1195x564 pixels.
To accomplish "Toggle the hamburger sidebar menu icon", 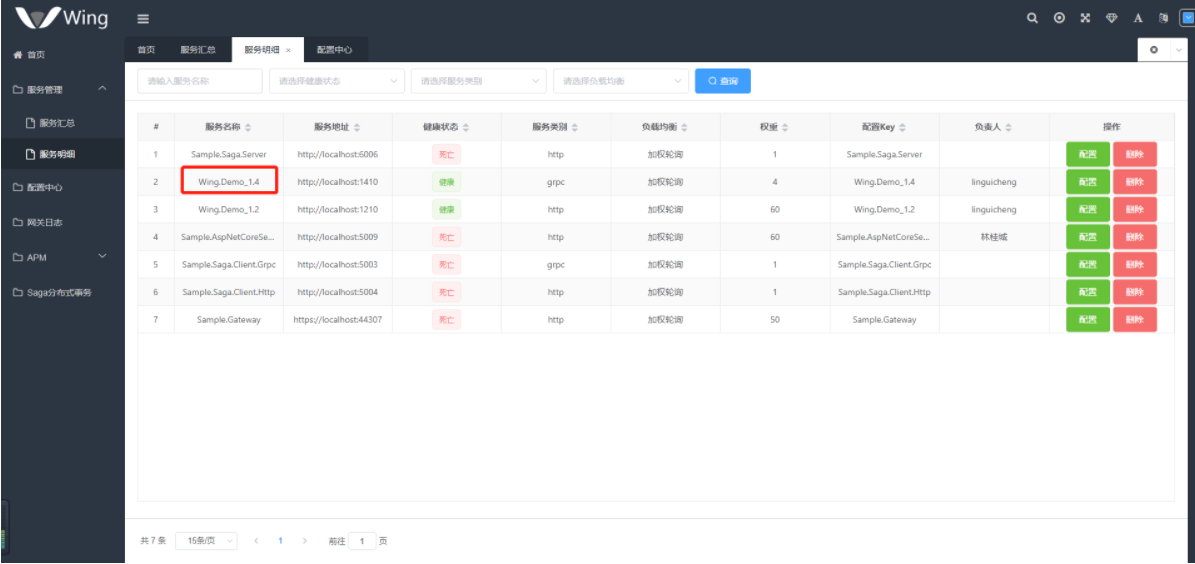I will tap(143, 19).
